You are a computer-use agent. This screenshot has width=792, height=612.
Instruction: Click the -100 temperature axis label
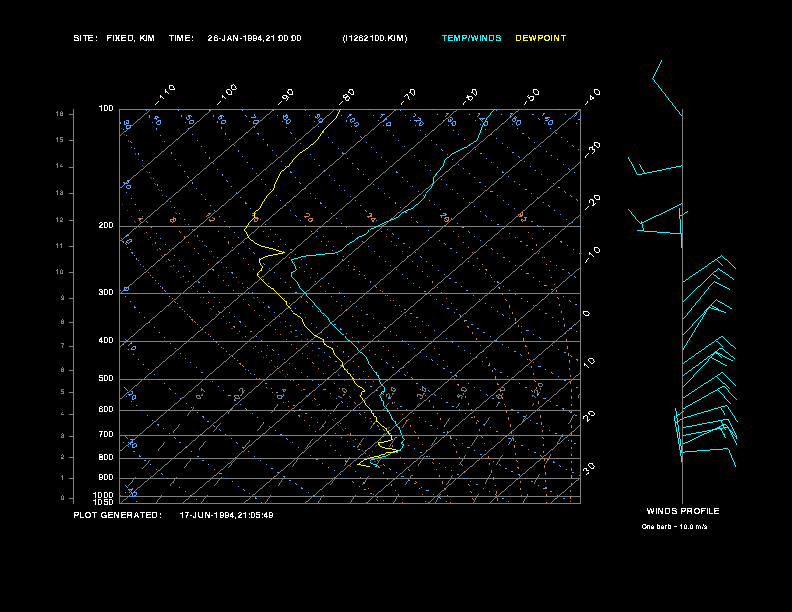coord(227,95)
